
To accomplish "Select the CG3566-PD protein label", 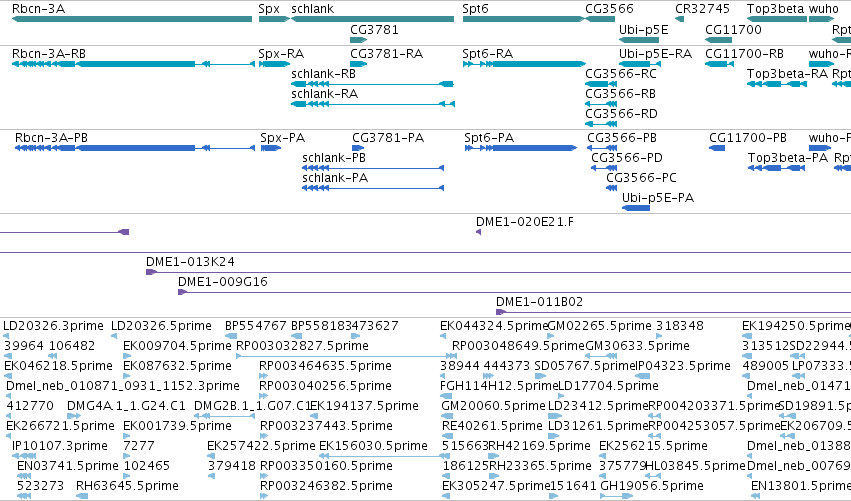I will pyautogui.click(x=627, y=158).
